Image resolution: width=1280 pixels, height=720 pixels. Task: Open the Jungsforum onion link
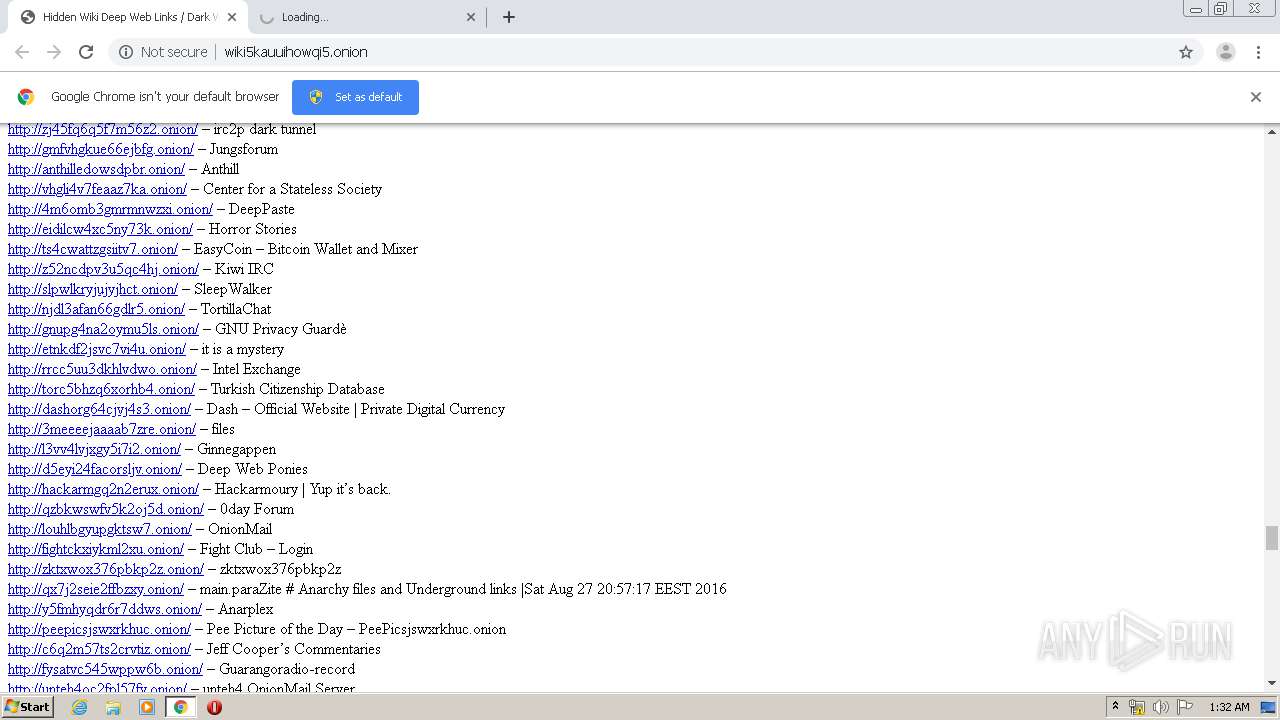(101, 149)
